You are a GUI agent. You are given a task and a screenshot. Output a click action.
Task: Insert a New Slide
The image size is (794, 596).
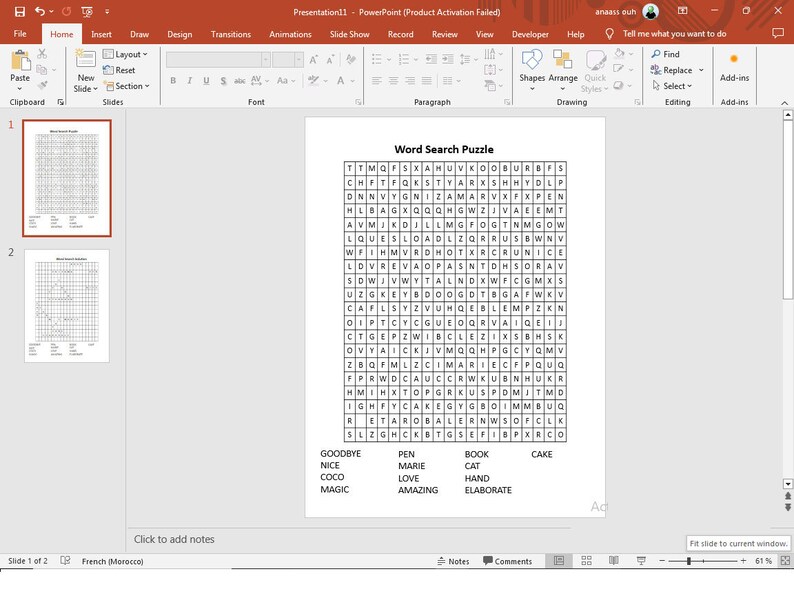point(86,71)
